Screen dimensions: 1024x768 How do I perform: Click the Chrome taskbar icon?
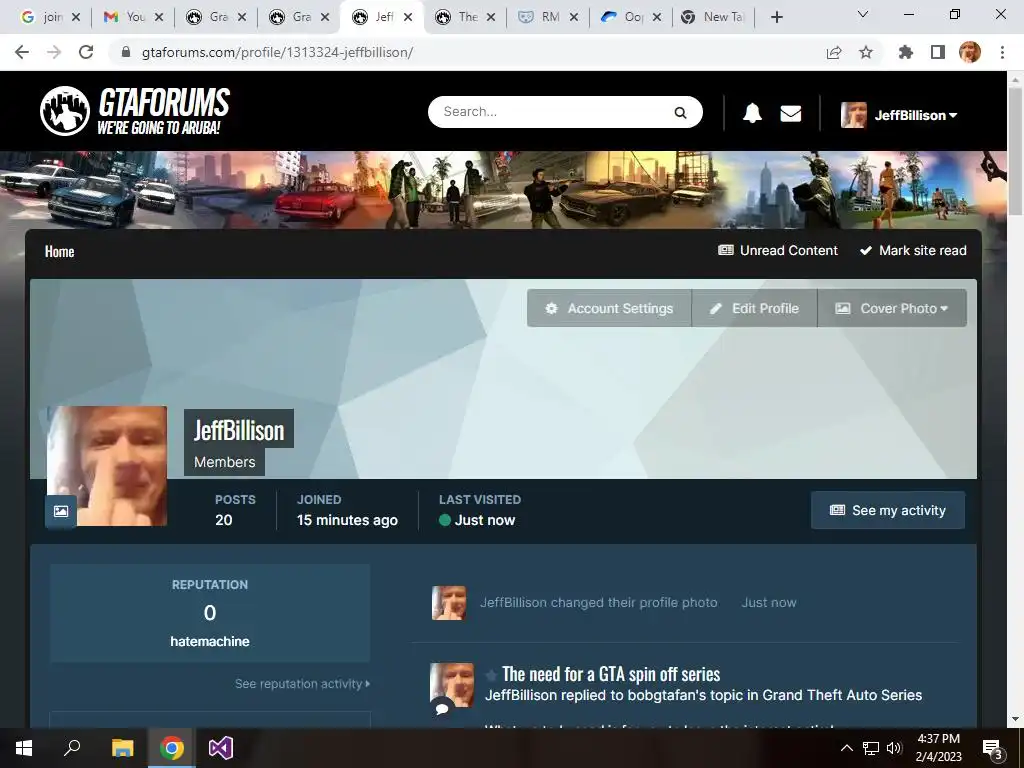172,748
